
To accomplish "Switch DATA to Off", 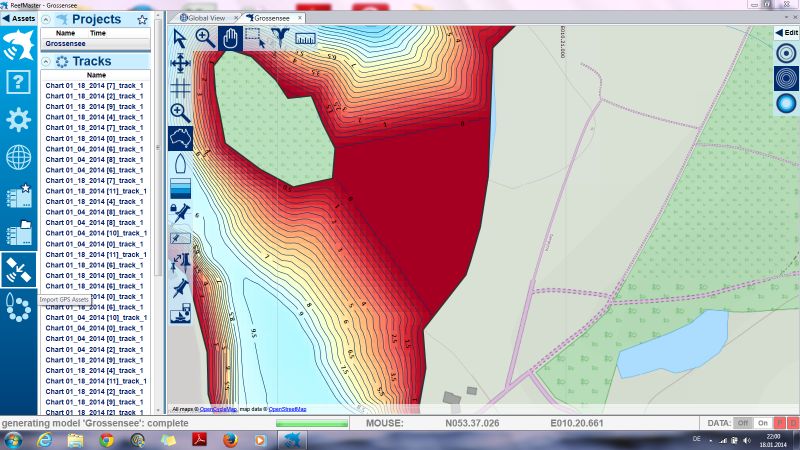I will tap(743, 423).
